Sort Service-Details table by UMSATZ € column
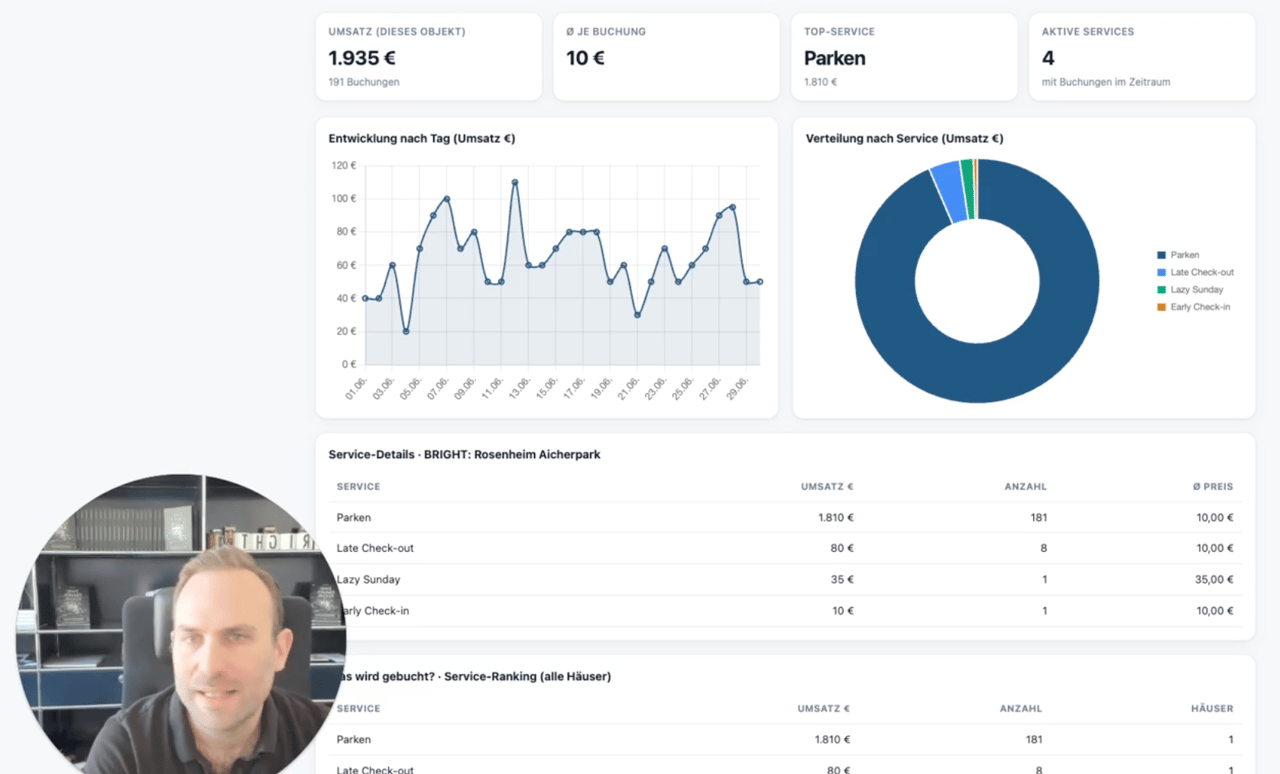Image resolution: width=1280 pixels, height=774 pixels. [827, 487]
